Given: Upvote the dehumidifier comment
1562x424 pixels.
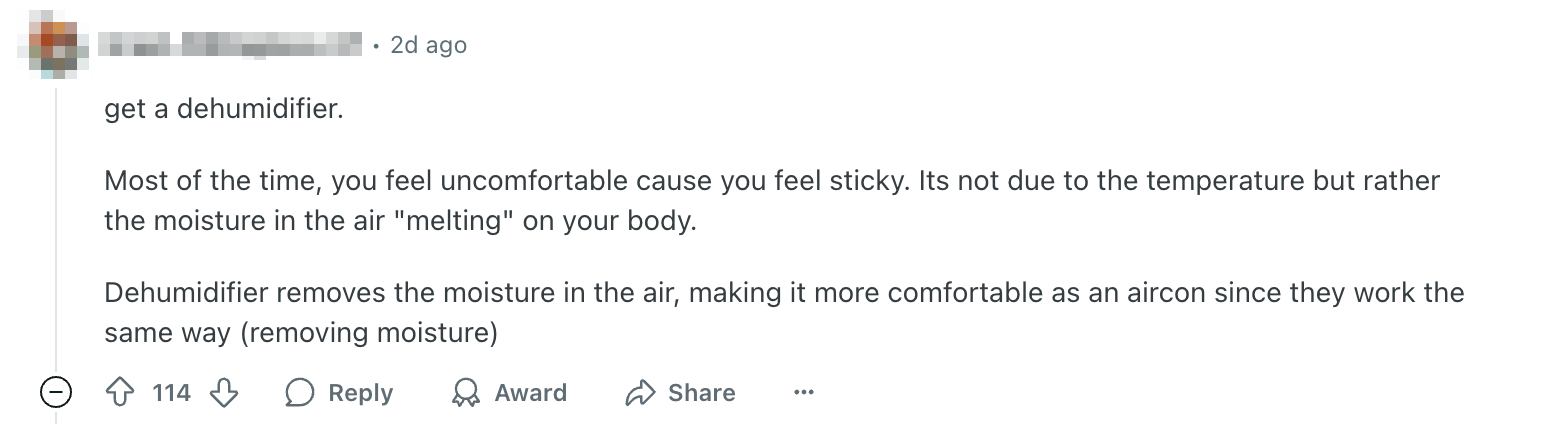Looking at the screenshot, I should (x=119, y=393).
